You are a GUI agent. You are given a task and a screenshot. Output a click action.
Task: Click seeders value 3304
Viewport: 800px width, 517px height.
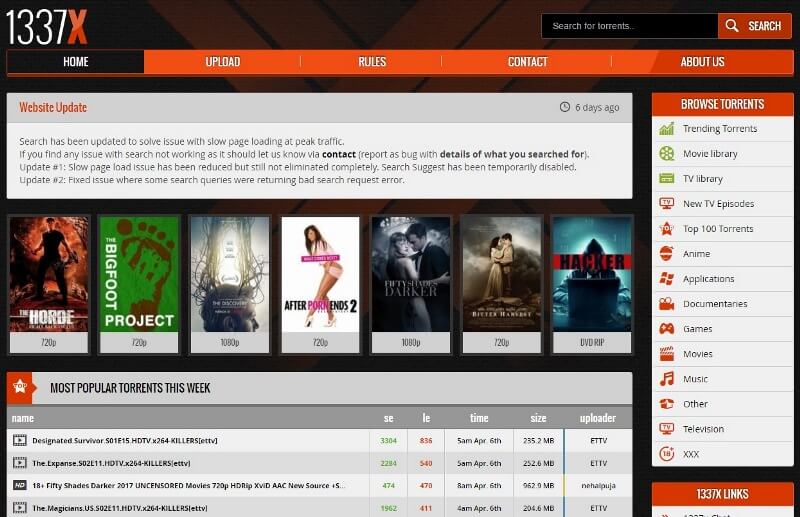388,440
